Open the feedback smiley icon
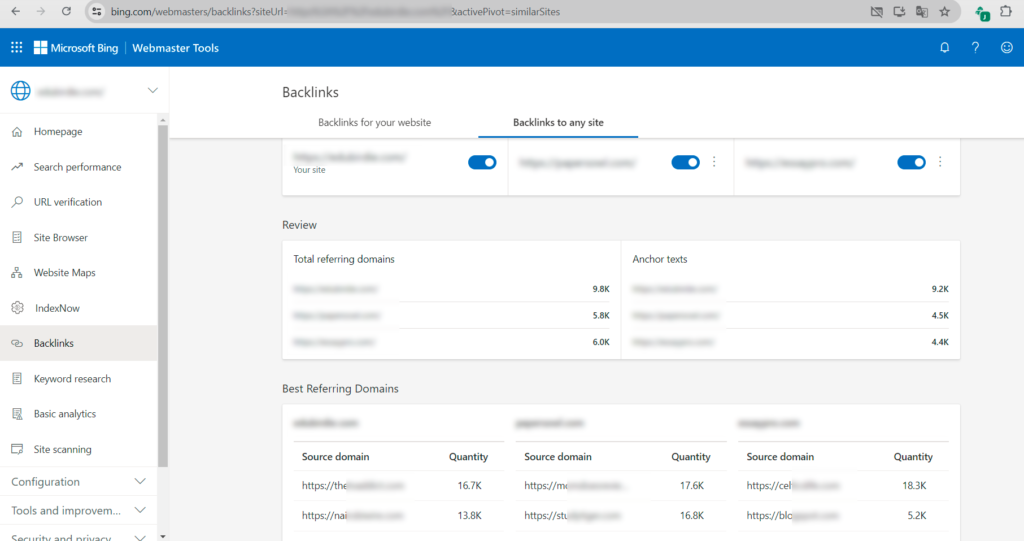1024x541 pixels. point(1006,48)
